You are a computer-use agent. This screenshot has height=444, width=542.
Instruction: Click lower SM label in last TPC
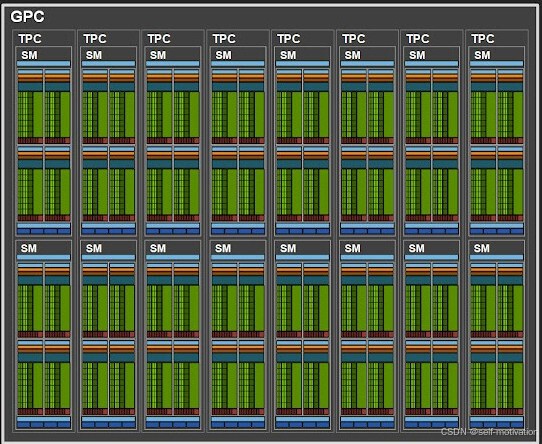pos(482,248)
